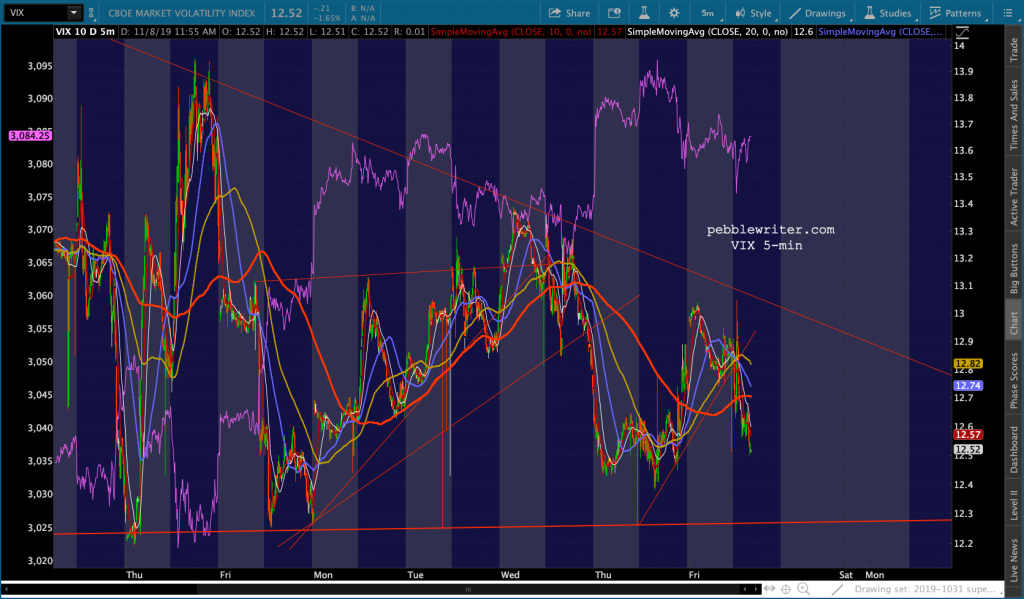The image size is (1024, 599).
Task: Click the zoom-in magnifier icon
Action: [x=803, y=589]
